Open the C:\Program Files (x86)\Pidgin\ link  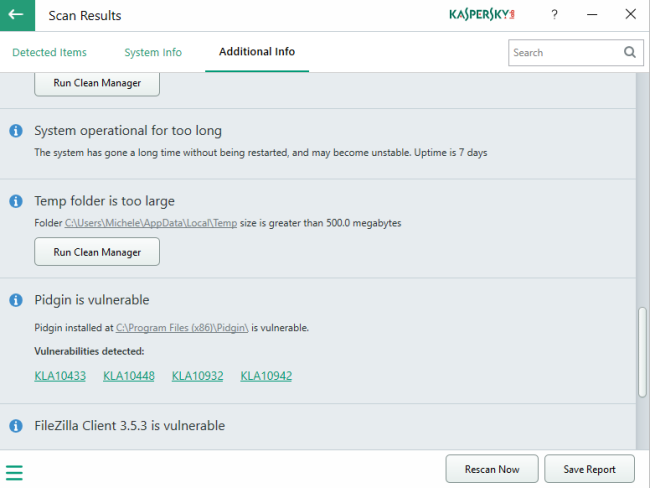click(x=182, y=328)
